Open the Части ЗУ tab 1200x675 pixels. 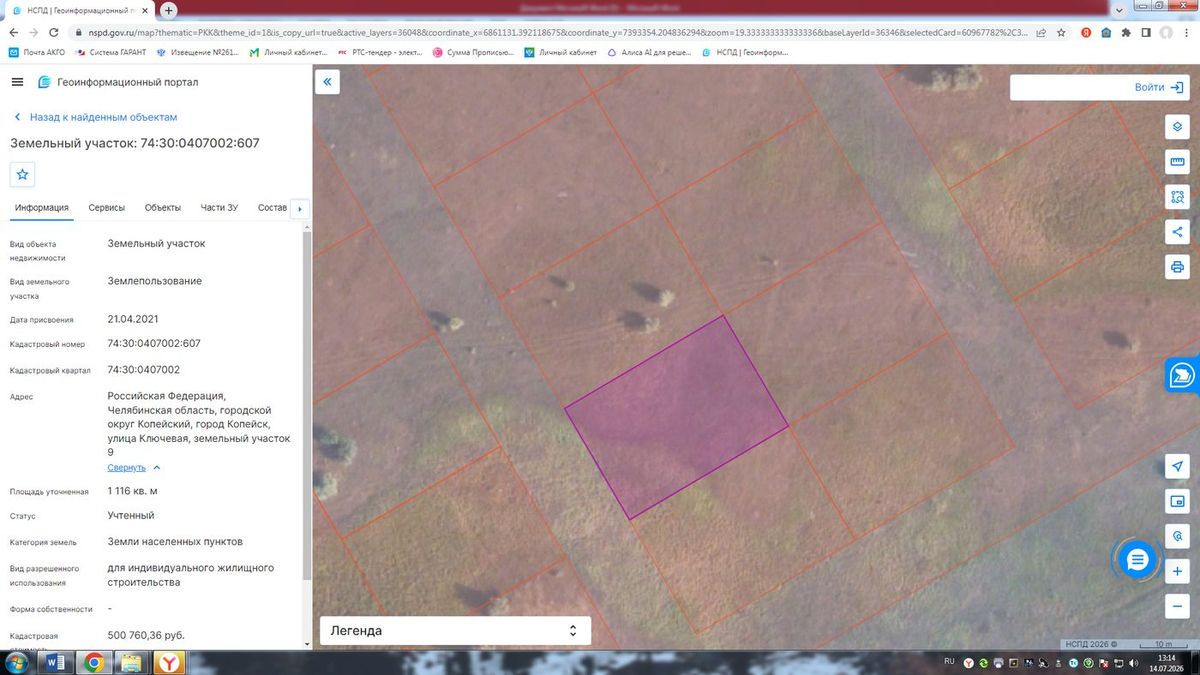219,208
